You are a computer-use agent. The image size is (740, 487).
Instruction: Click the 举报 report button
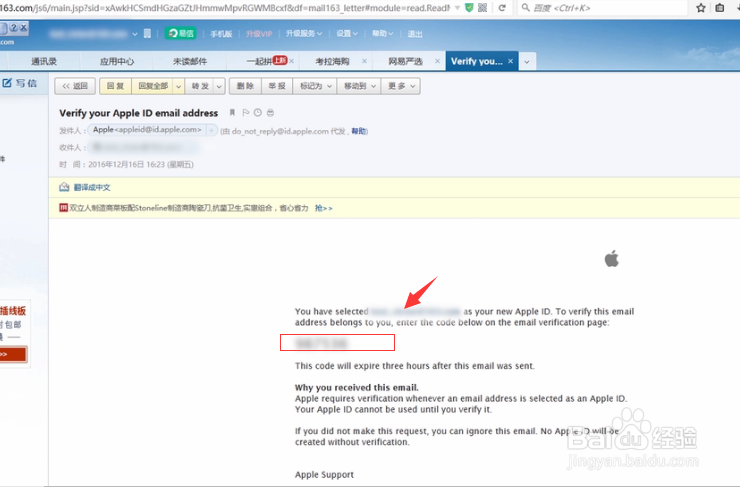[277, 86]
